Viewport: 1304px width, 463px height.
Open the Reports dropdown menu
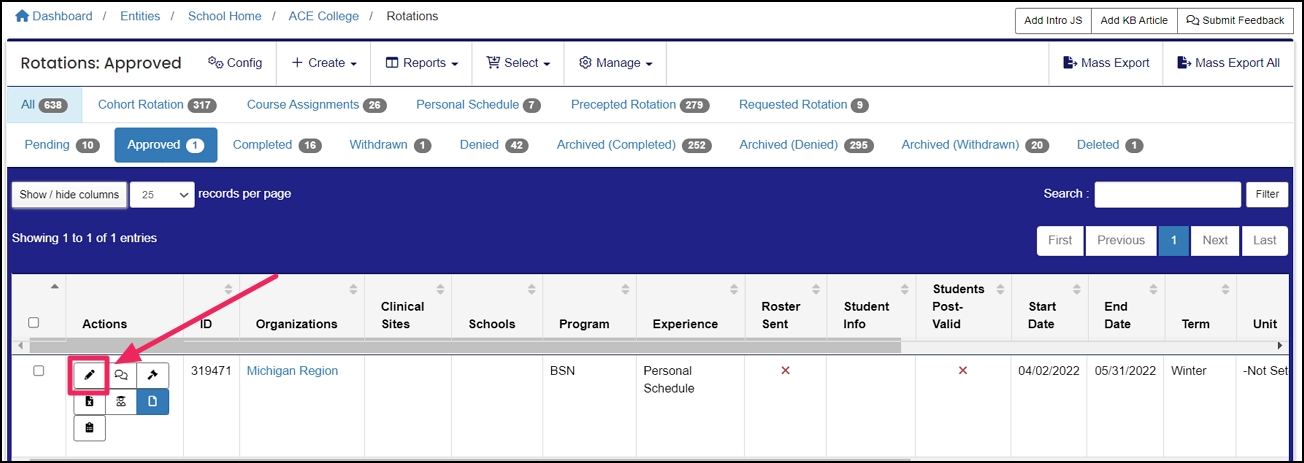click(x=421, y=63)
